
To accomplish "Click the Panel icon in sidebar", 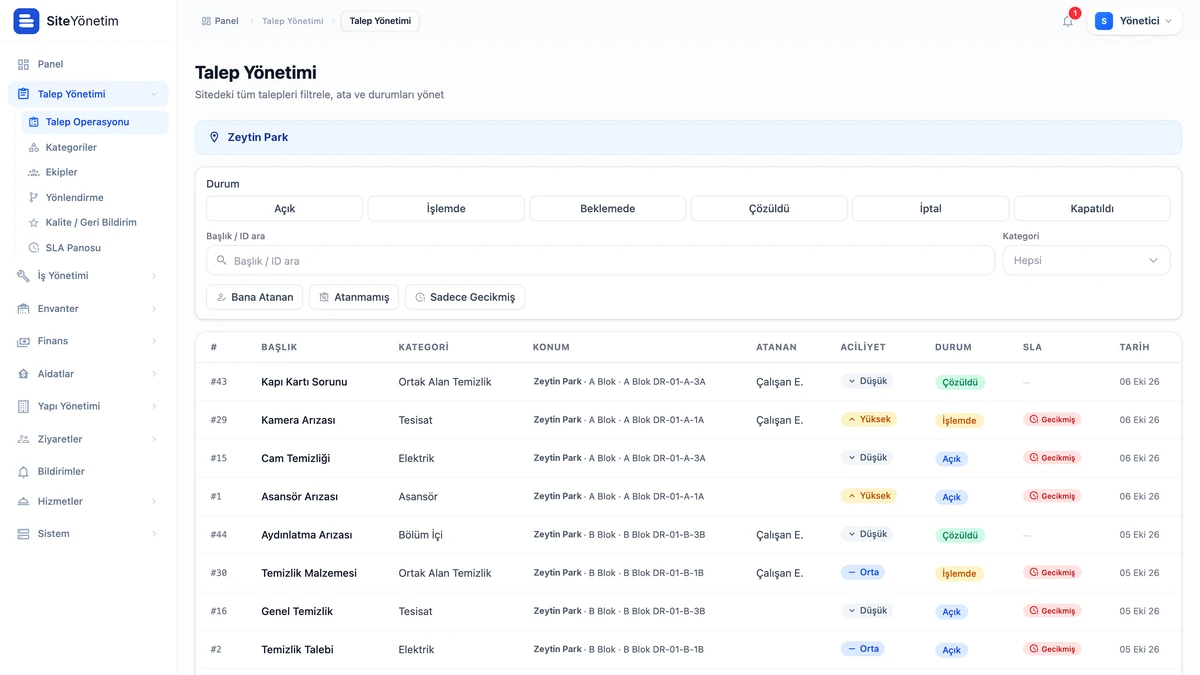I will click(x=24, y=64).
